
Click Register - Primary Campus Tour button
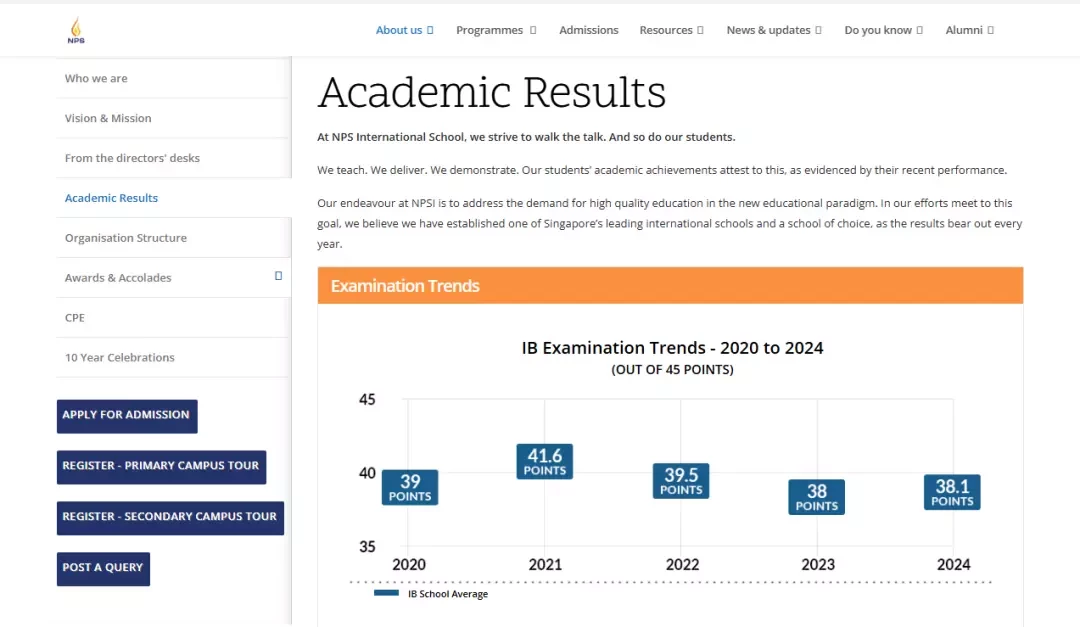[161, 467]
